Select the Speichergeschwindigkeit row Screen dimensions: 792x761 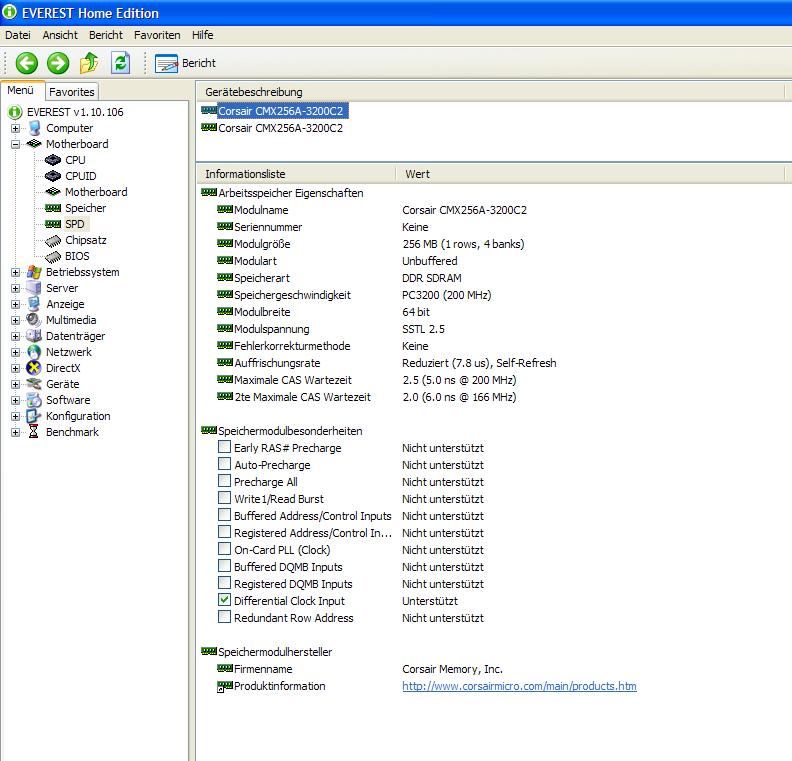tap(354, 295)
